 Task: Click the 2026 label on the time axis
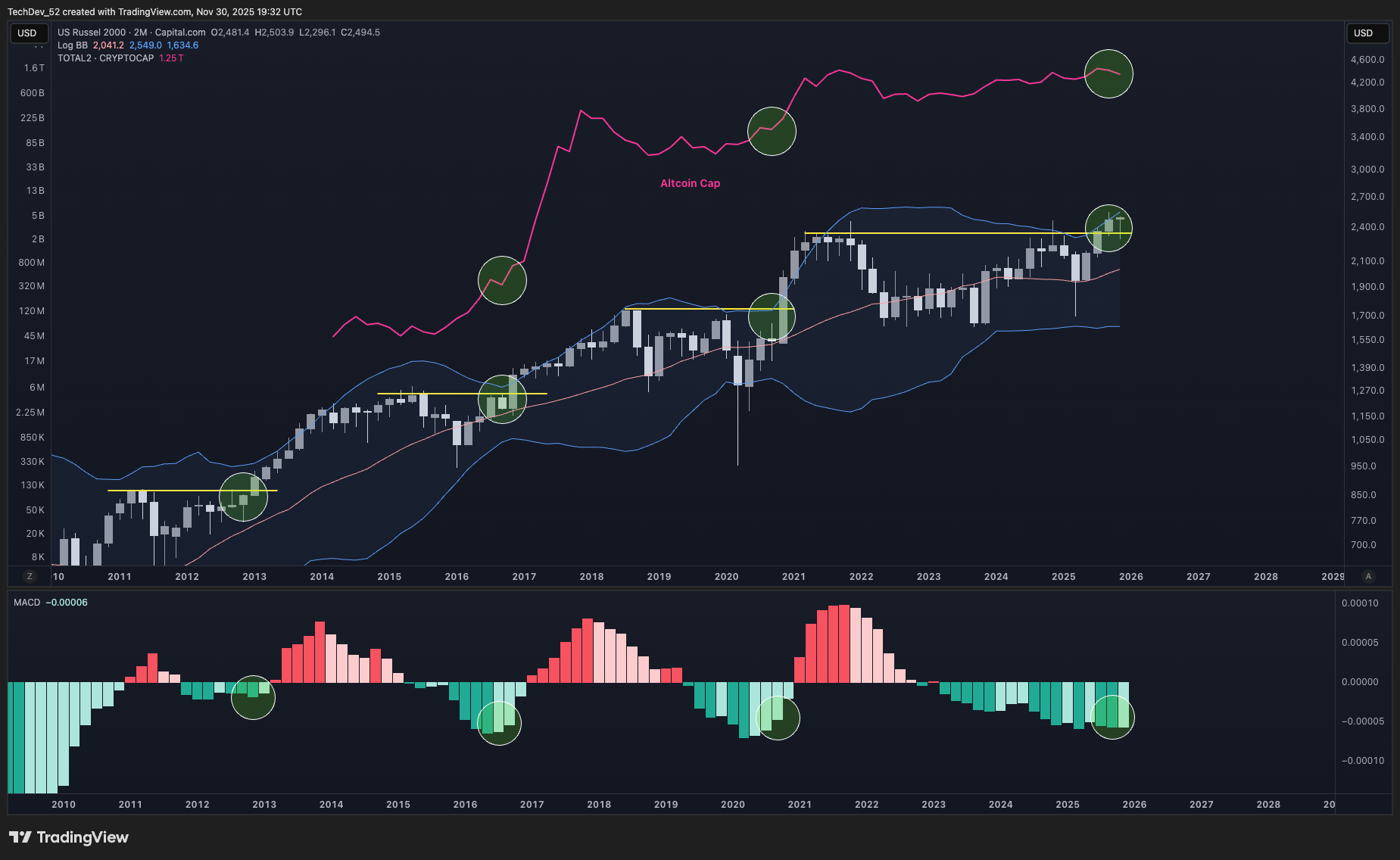coord(1130,576)
